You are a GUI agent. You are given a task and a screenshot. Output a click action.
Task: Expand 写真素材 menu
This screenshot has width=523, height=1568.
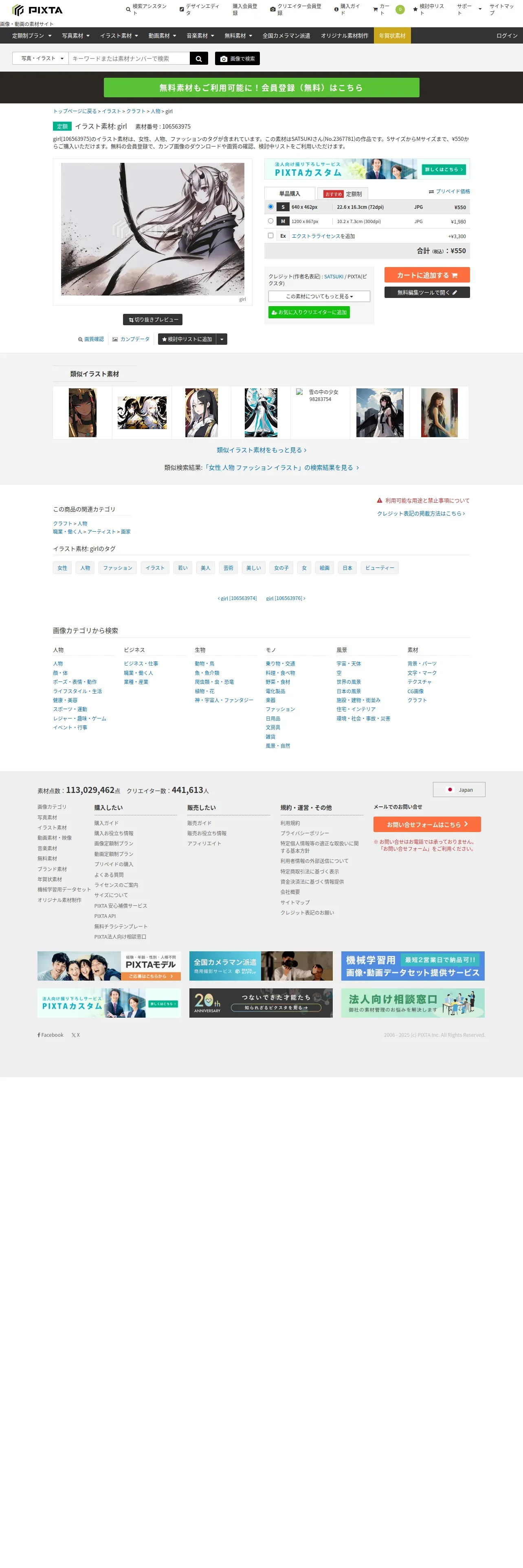[75, 36]
